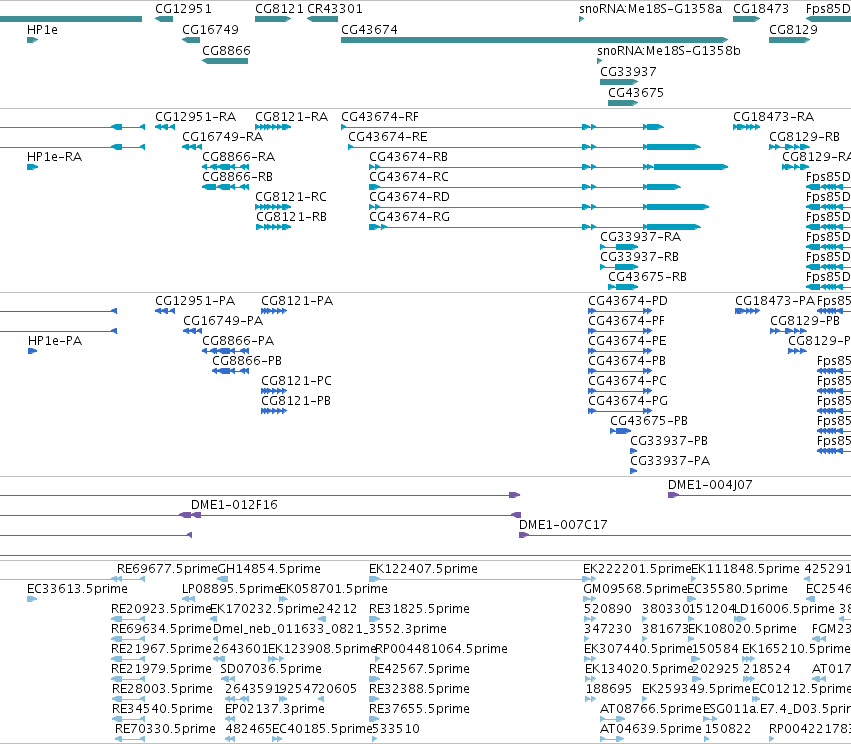Select the CG8866 gene bar
Viewport: 851px width, 744px height.
(x=225, y=61)
